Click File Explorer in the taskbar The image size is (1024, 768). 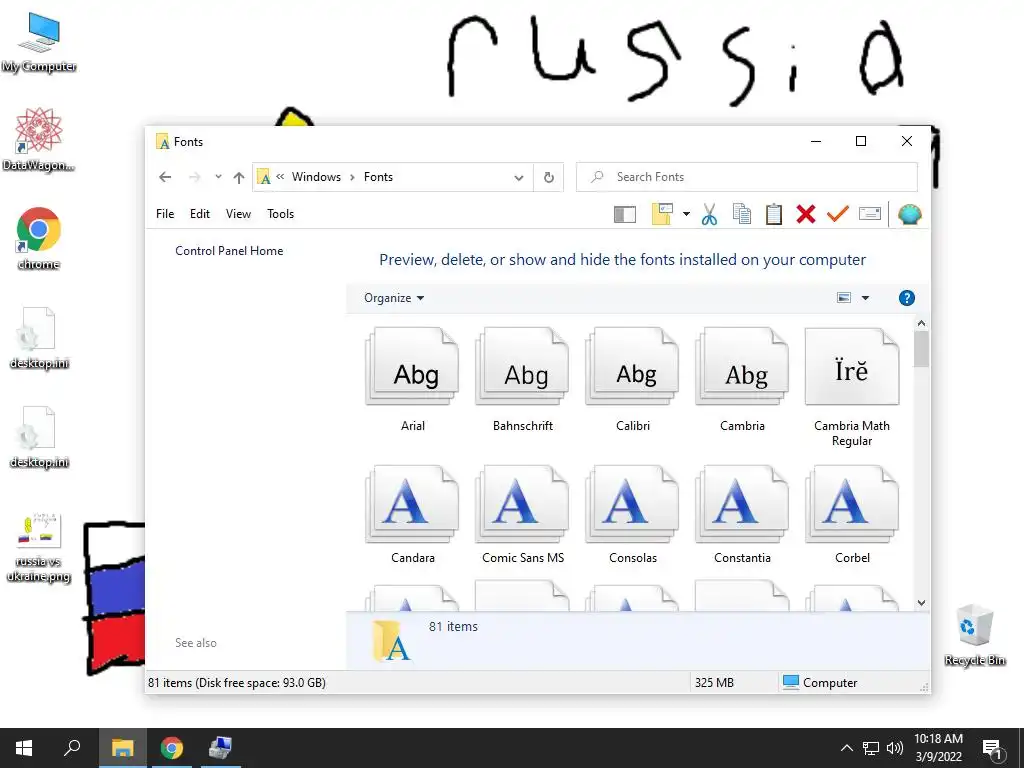pyautogui.click(x=122, y=748)
